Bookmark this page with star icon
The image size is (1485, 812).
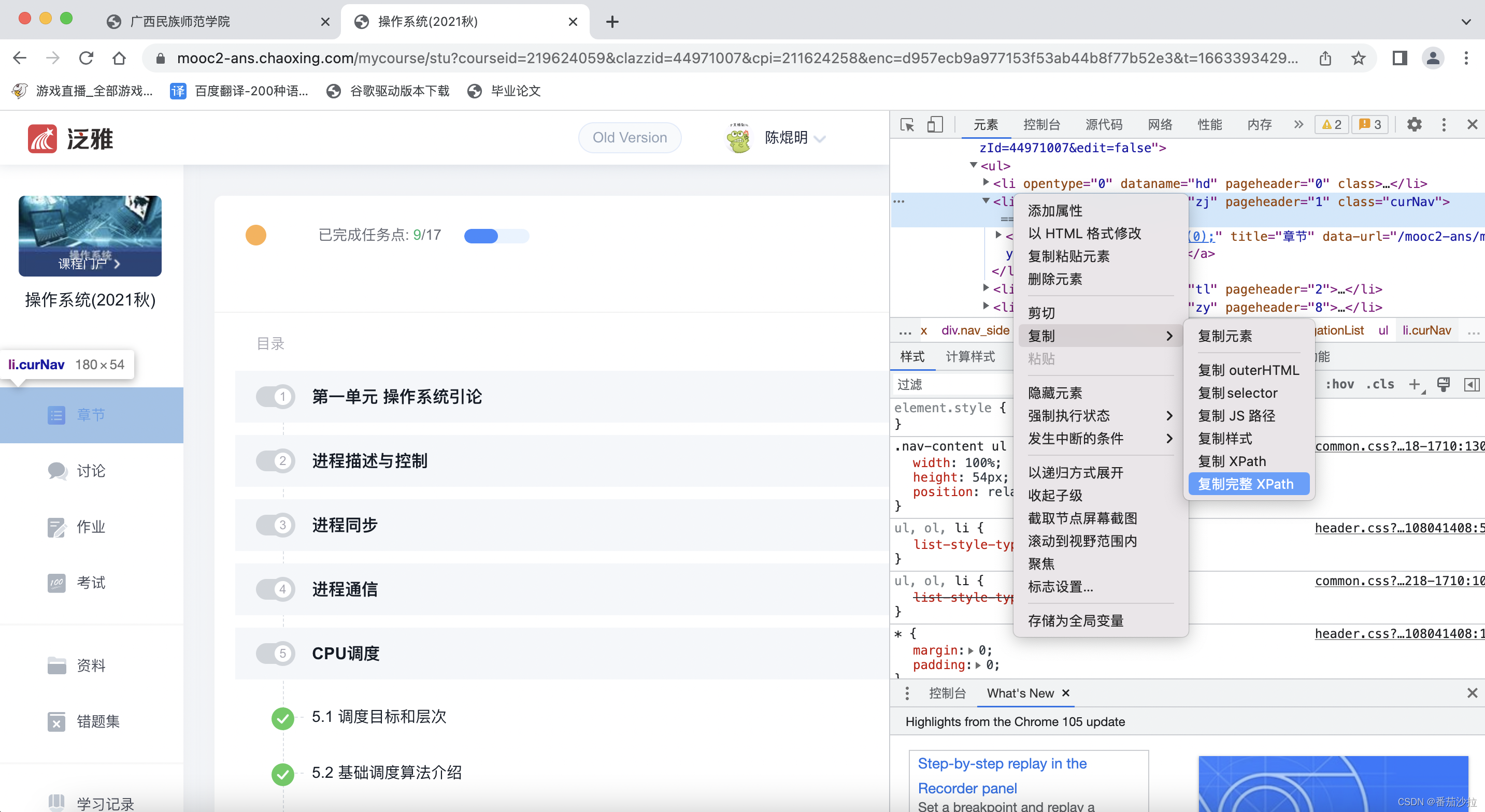point(1358,58)
